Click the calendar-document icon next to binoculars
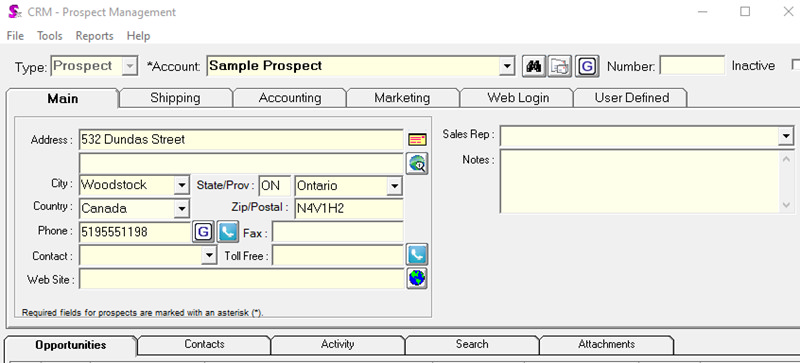 (560, 66)
